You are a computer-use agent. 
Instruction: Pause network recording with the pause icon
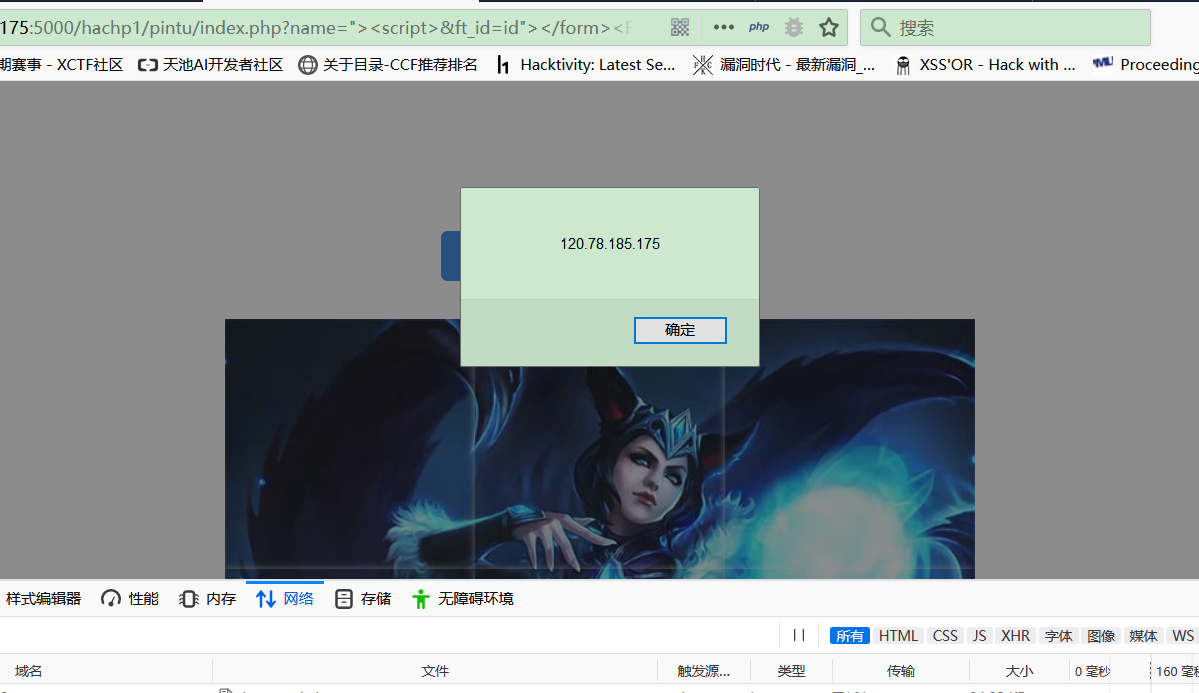click(799, 636)
